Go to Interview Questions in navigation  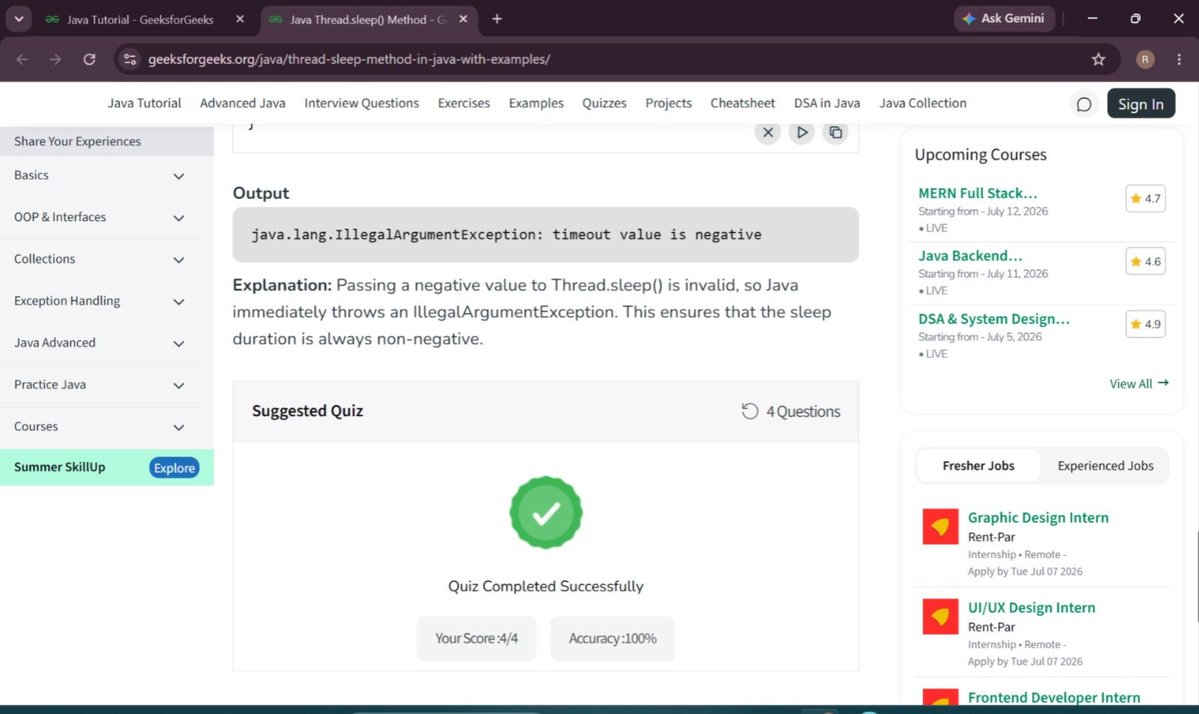(x=362, y=103)
